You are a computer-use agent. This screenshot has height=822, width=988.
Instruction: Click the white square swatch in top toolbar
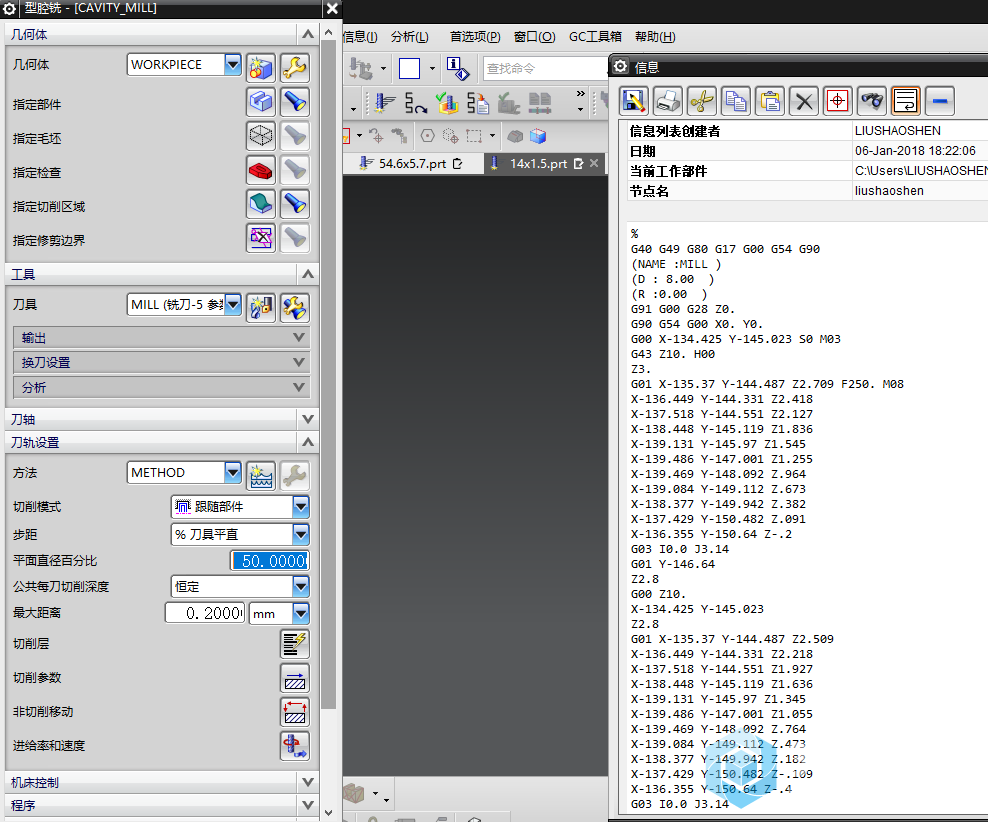409,68
